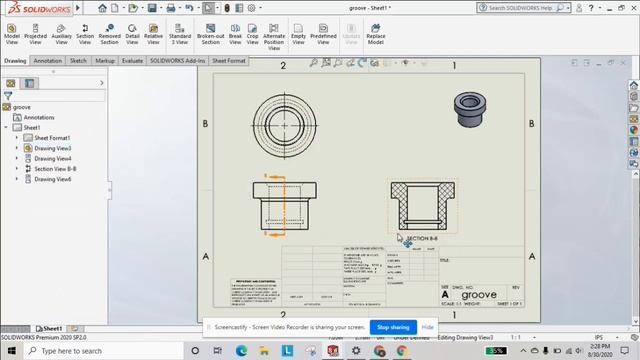Click Stop sharing button
This screenshot has width=640, height=360.
pos(393,327)
